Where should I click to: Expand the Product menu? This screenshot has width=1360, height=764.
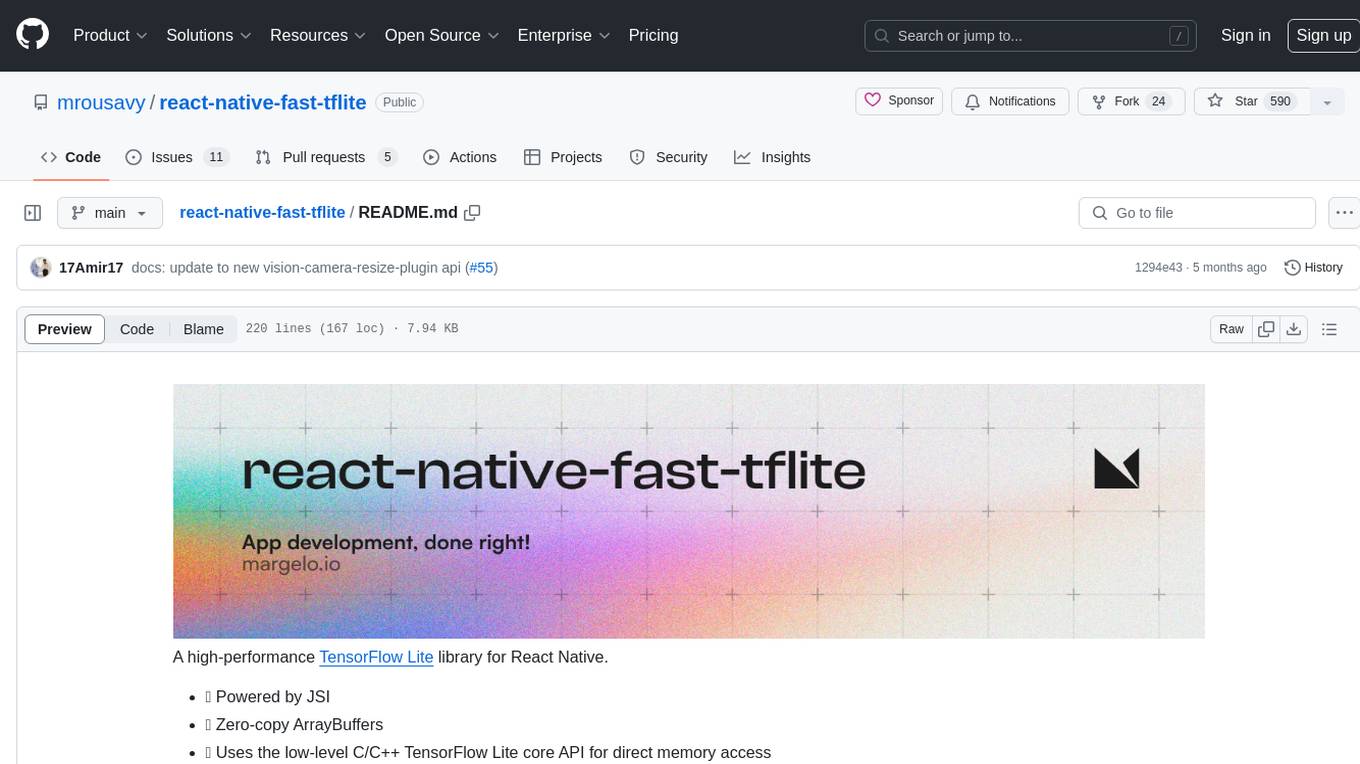(110, 35)
